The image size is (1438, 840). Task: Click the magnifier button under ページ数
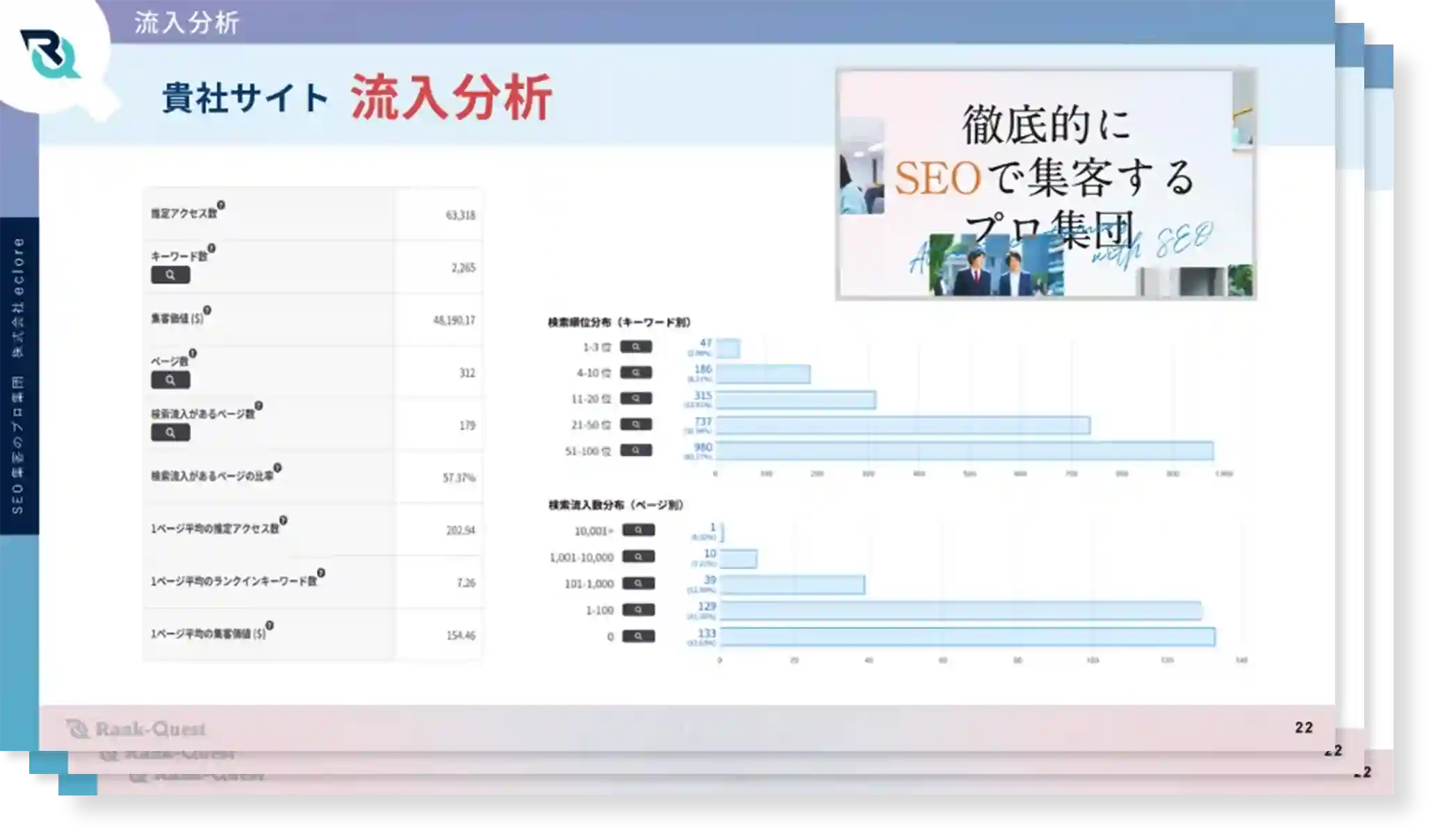[x=170, y=380]
